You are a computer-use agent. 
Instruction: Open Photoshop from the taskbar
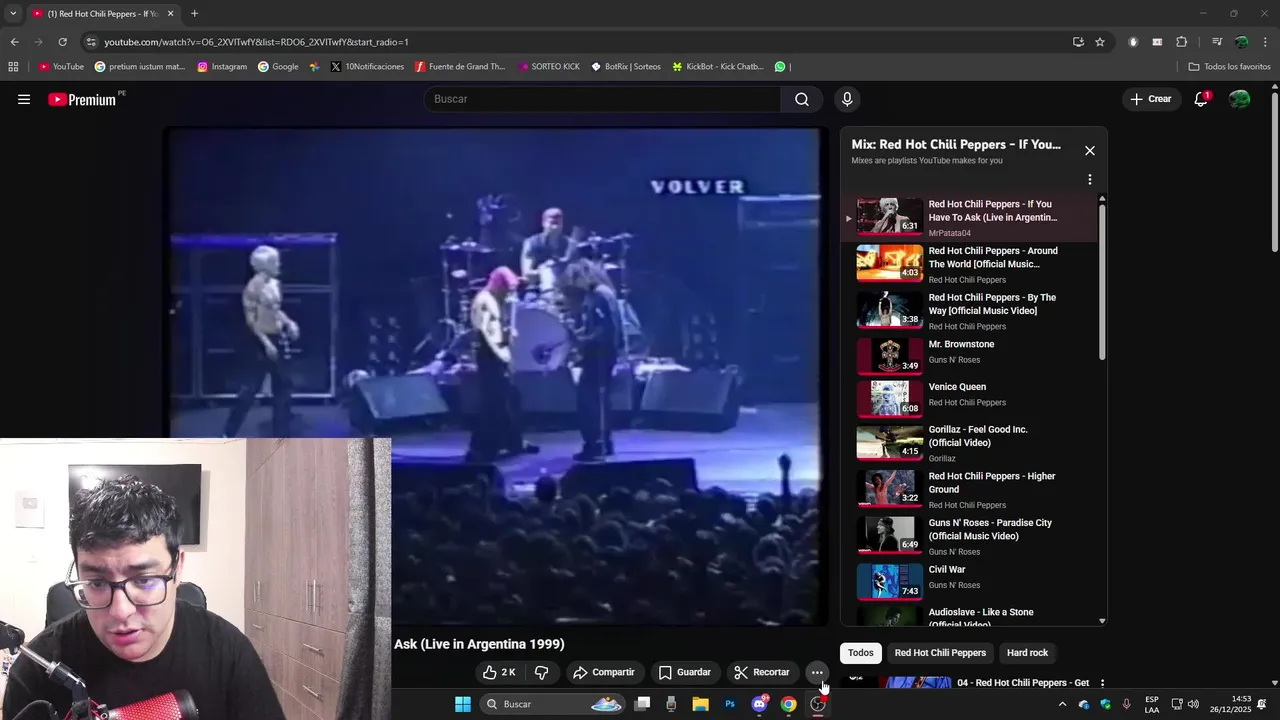coord(730,704)
